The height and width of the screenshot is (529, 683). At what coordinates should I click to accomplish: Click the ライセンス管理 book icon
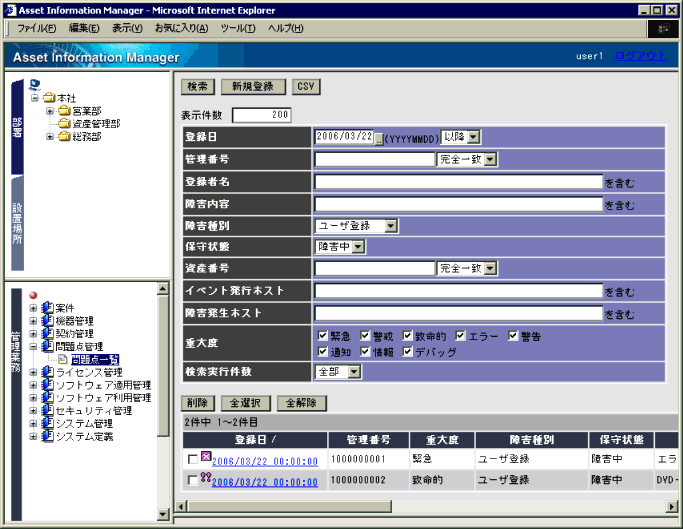pos(47,372)
